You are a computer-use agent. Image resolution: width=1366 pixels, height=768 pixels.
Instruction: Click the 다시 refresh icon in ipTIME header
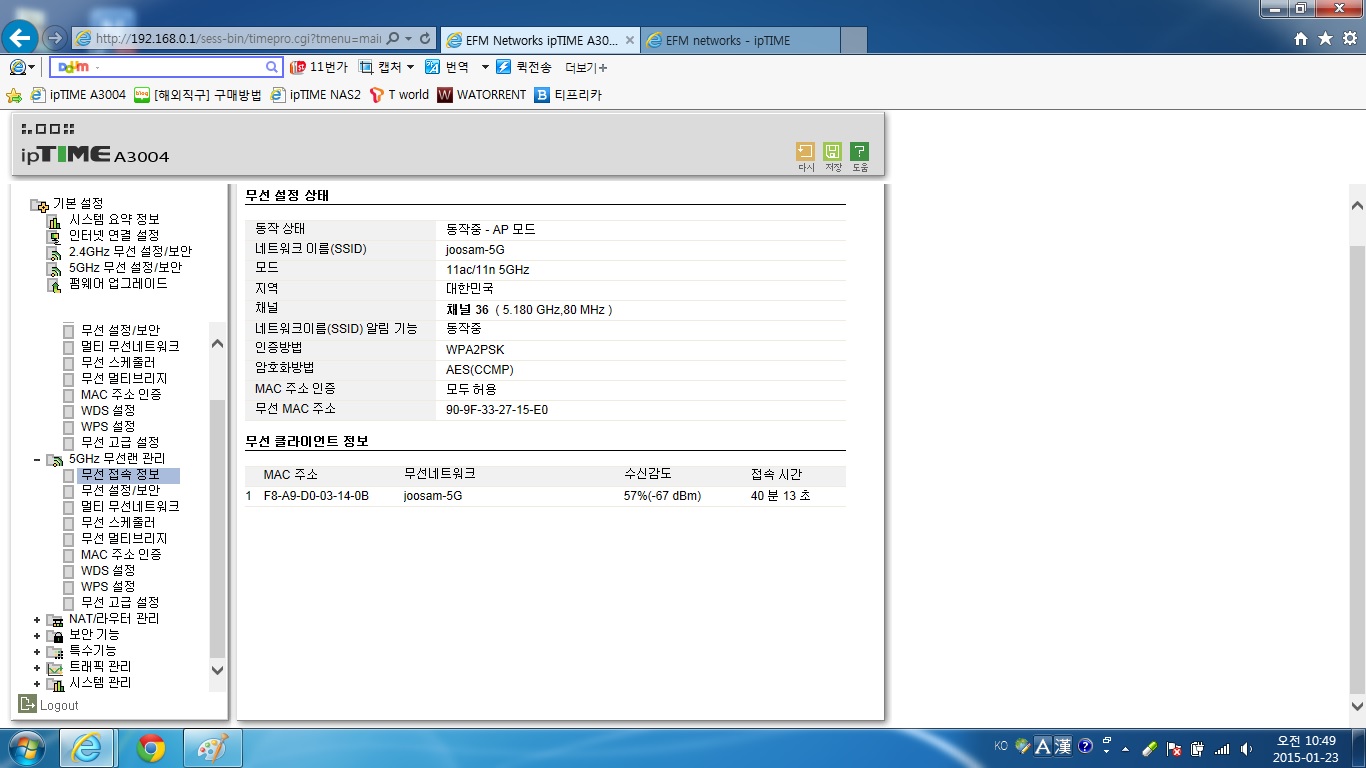(805, 151)
